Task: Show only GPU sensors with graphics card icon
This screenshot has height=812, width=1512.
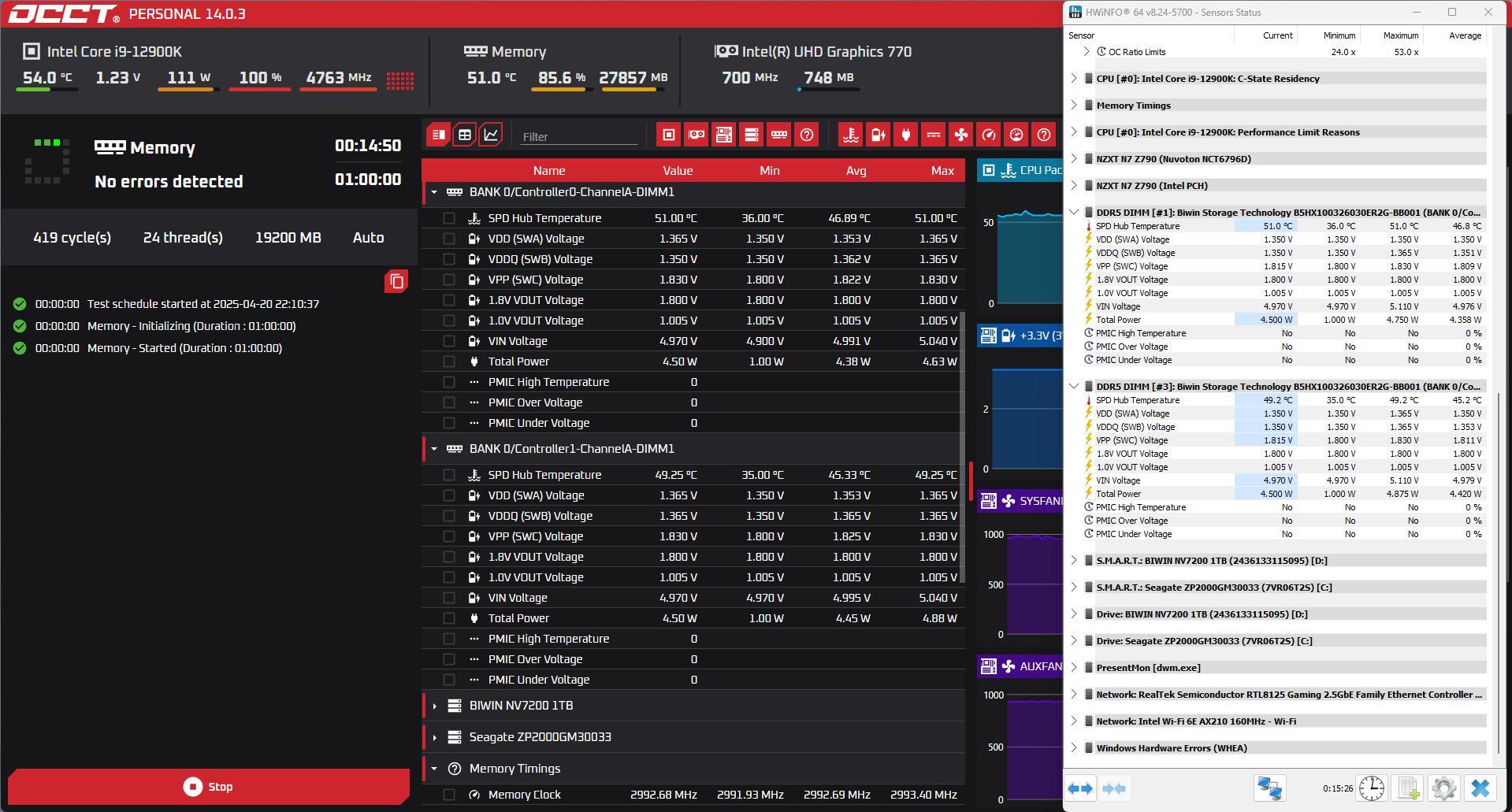Action: tap(697, 135)
